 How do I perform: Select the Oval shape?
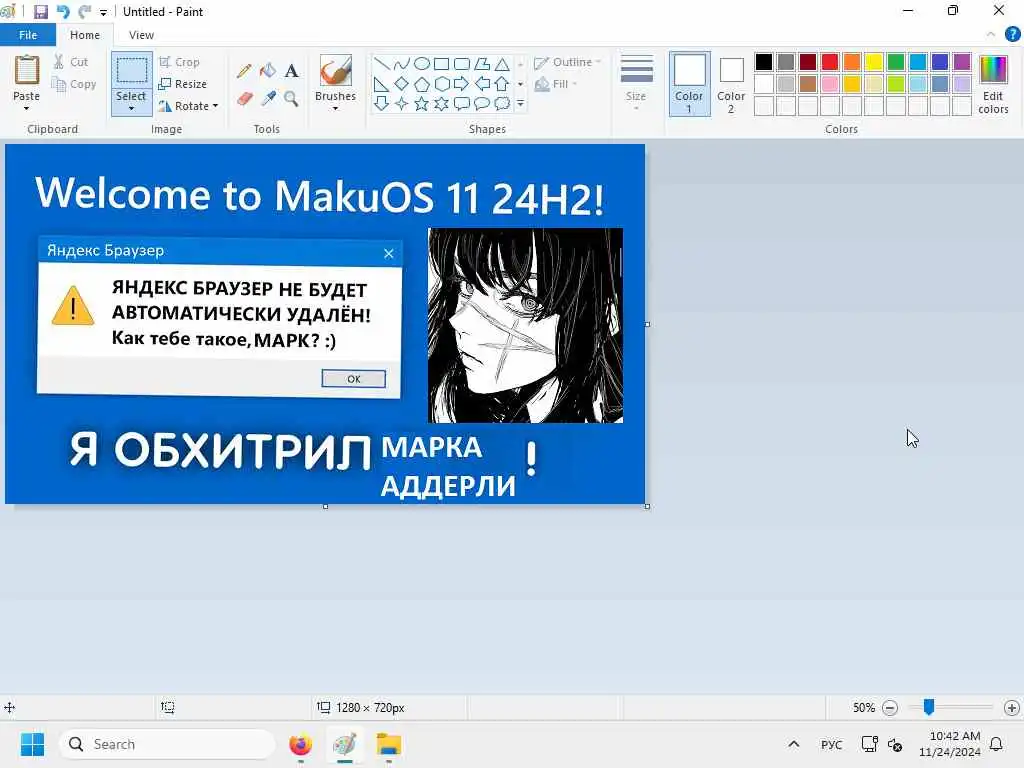422,63
